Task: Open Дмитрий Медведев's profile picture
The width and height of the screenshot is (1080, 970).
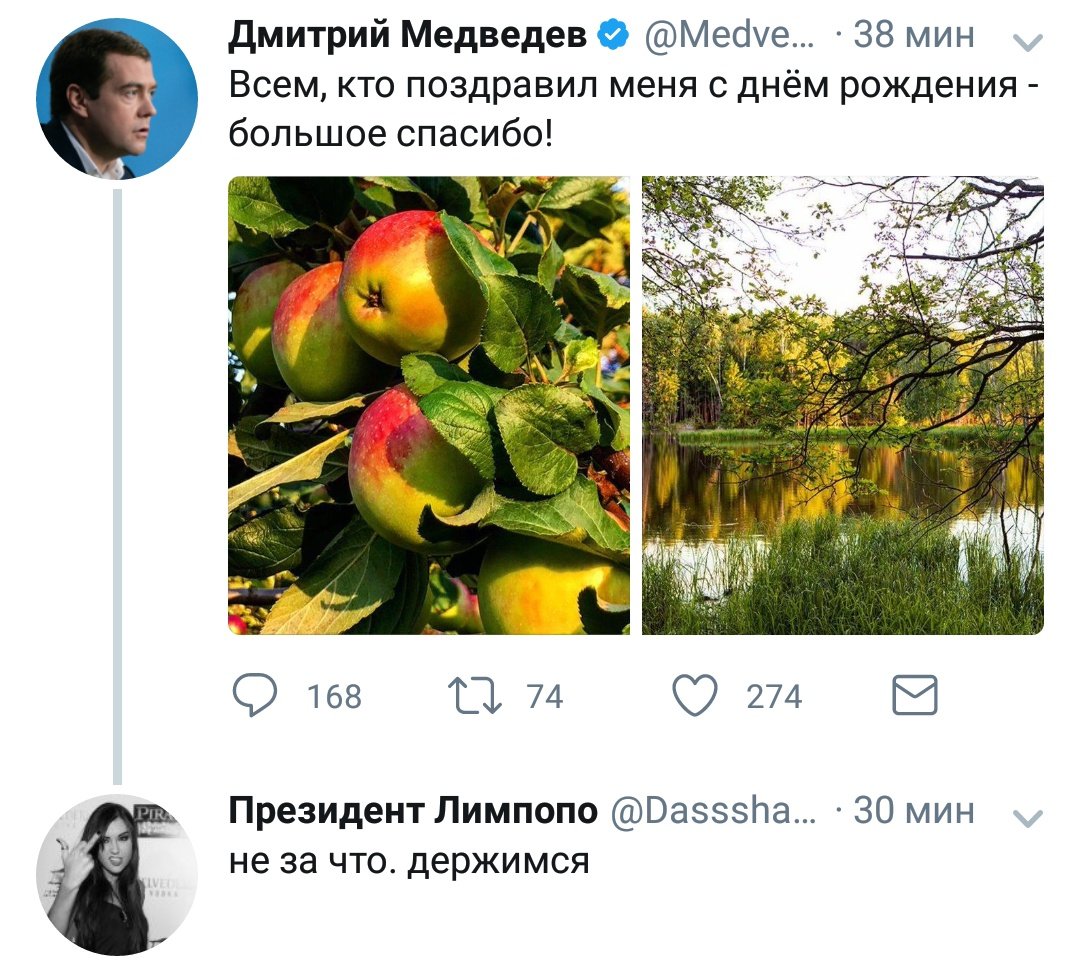Action: click(x=117, y=98)
